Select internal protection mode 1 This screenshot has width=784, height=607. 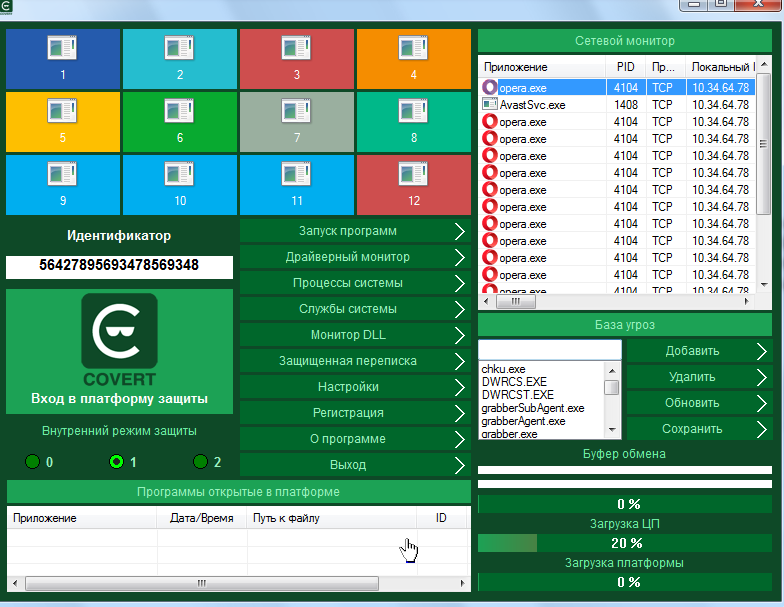click(116, 462)
